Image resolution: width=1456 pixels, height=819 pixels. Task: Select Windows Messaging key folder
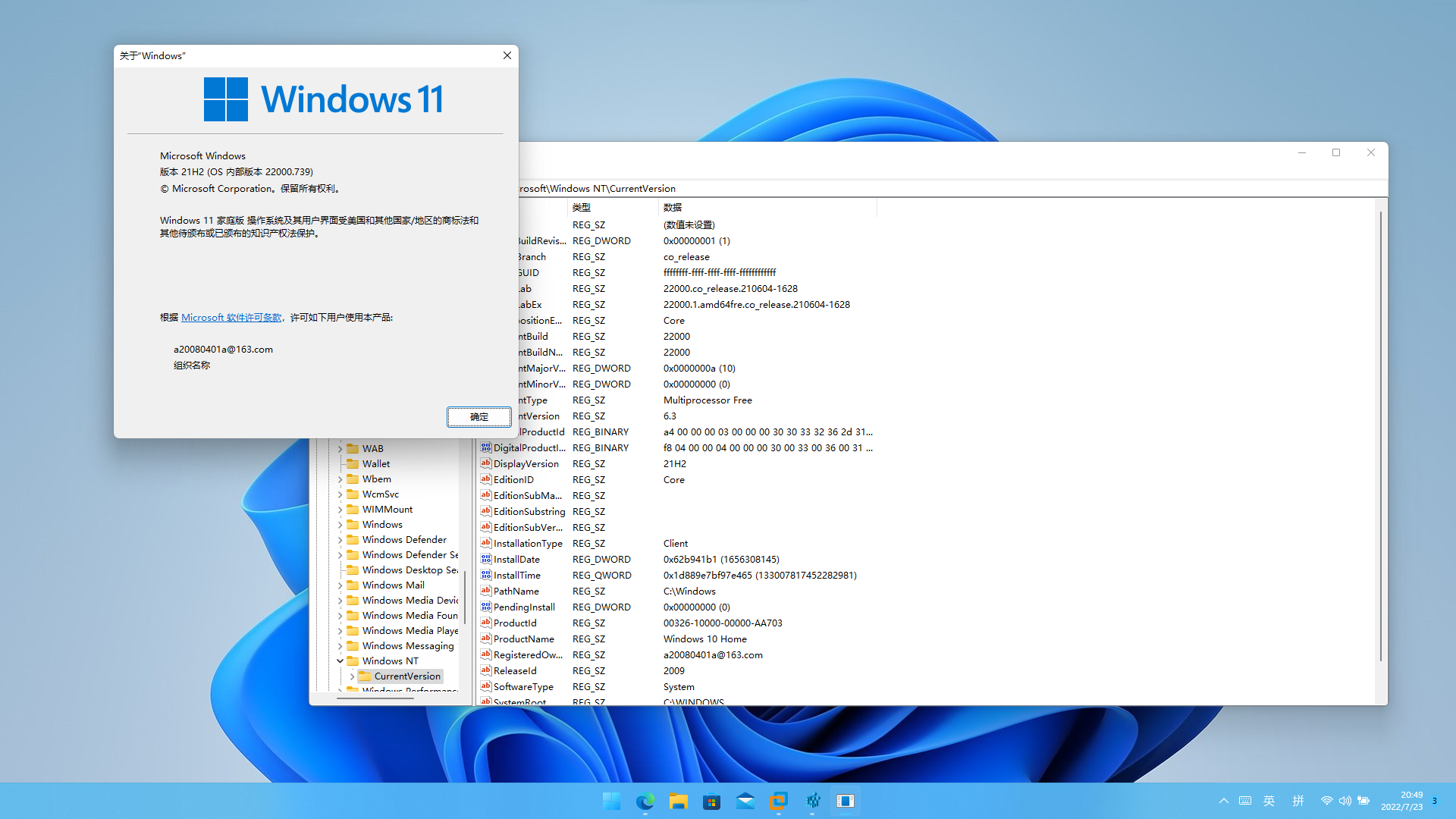[x=400, y=646]
